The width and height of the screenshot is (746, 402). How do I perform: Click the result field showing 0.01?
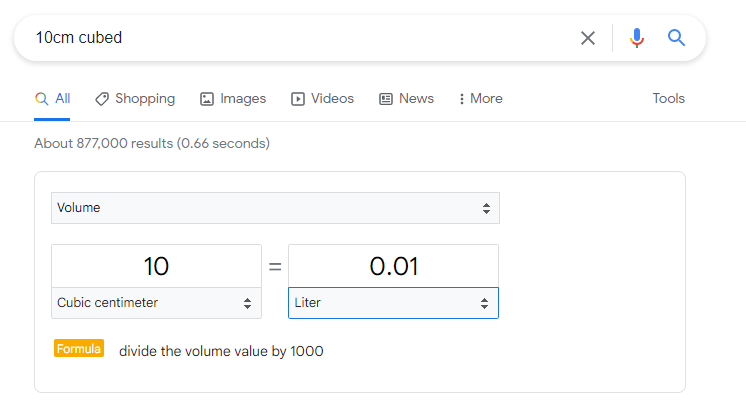(x=393, y=266)
